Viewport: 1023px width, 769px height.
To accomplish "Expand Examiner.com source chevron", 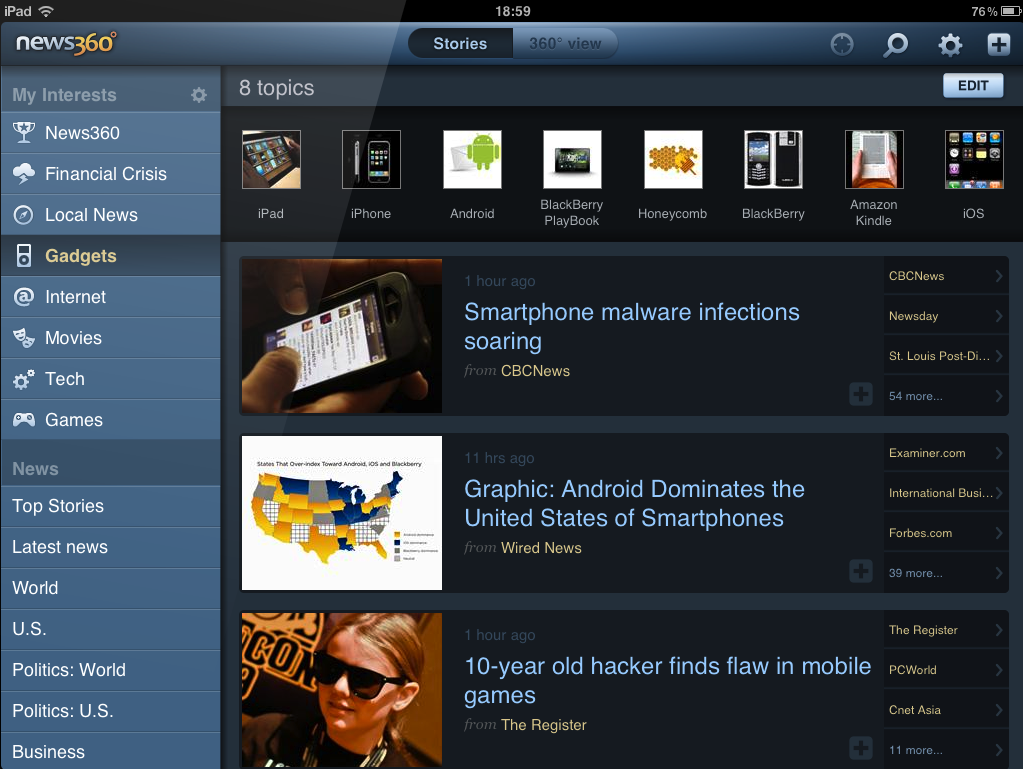I will [x=998, y=453].
